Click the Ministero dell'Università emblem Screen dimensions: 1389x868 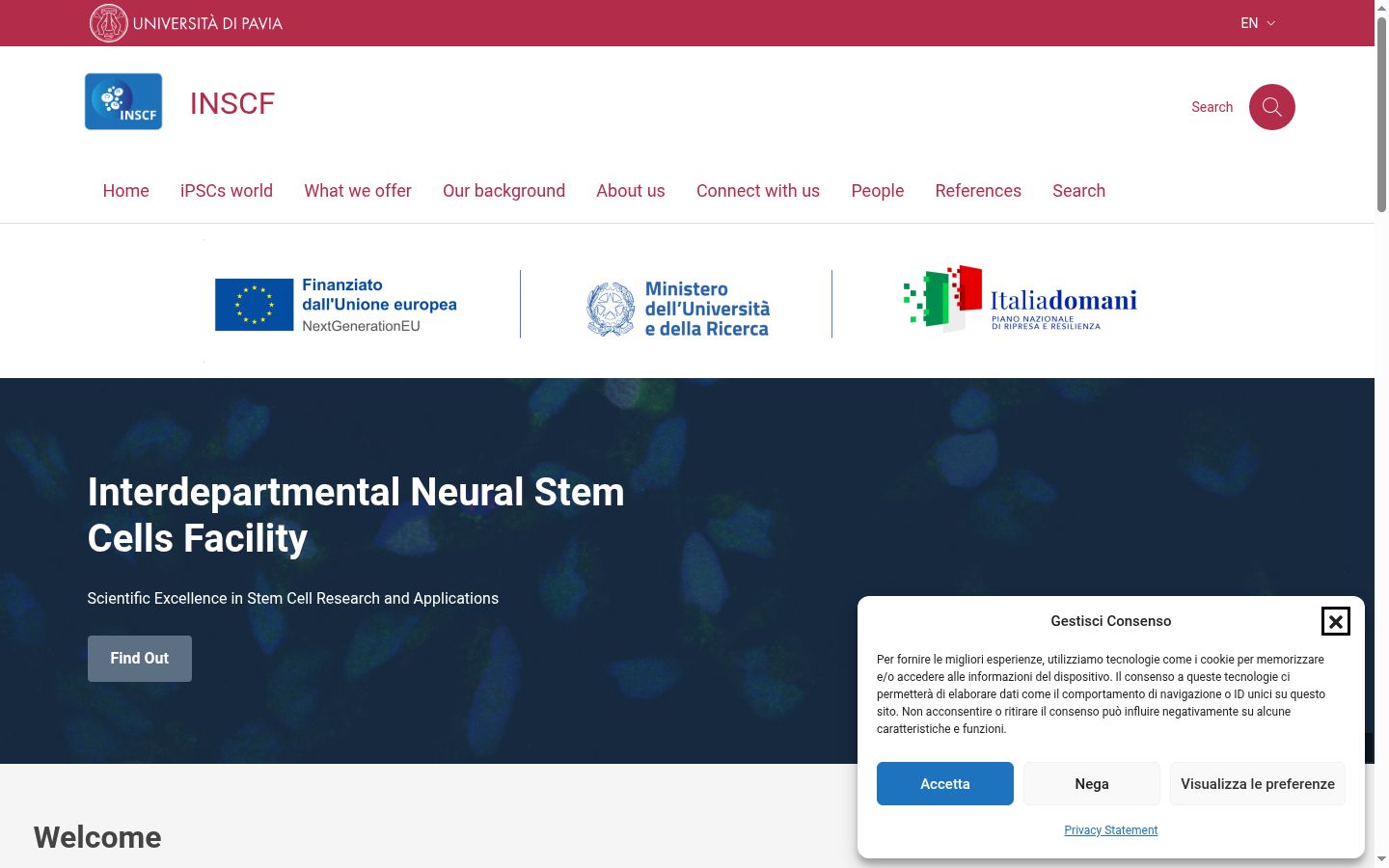click(611, 309)
